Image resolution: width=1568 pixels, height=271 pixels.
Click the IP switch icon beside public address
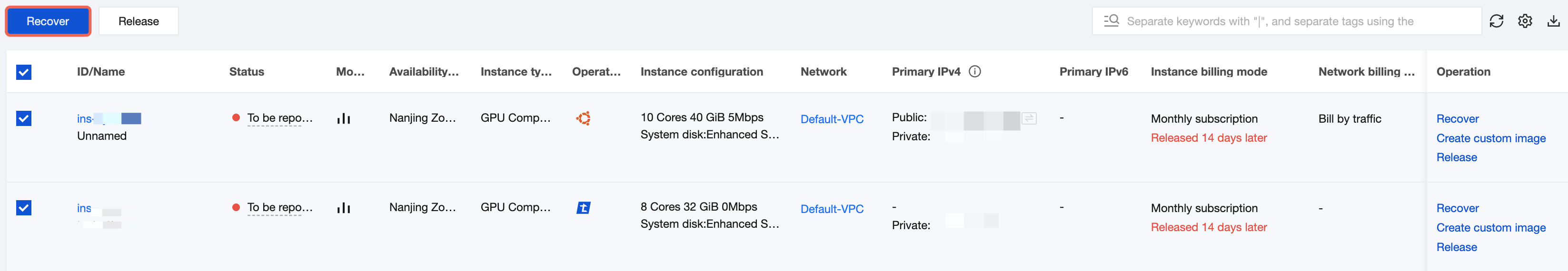(1029, 118)
